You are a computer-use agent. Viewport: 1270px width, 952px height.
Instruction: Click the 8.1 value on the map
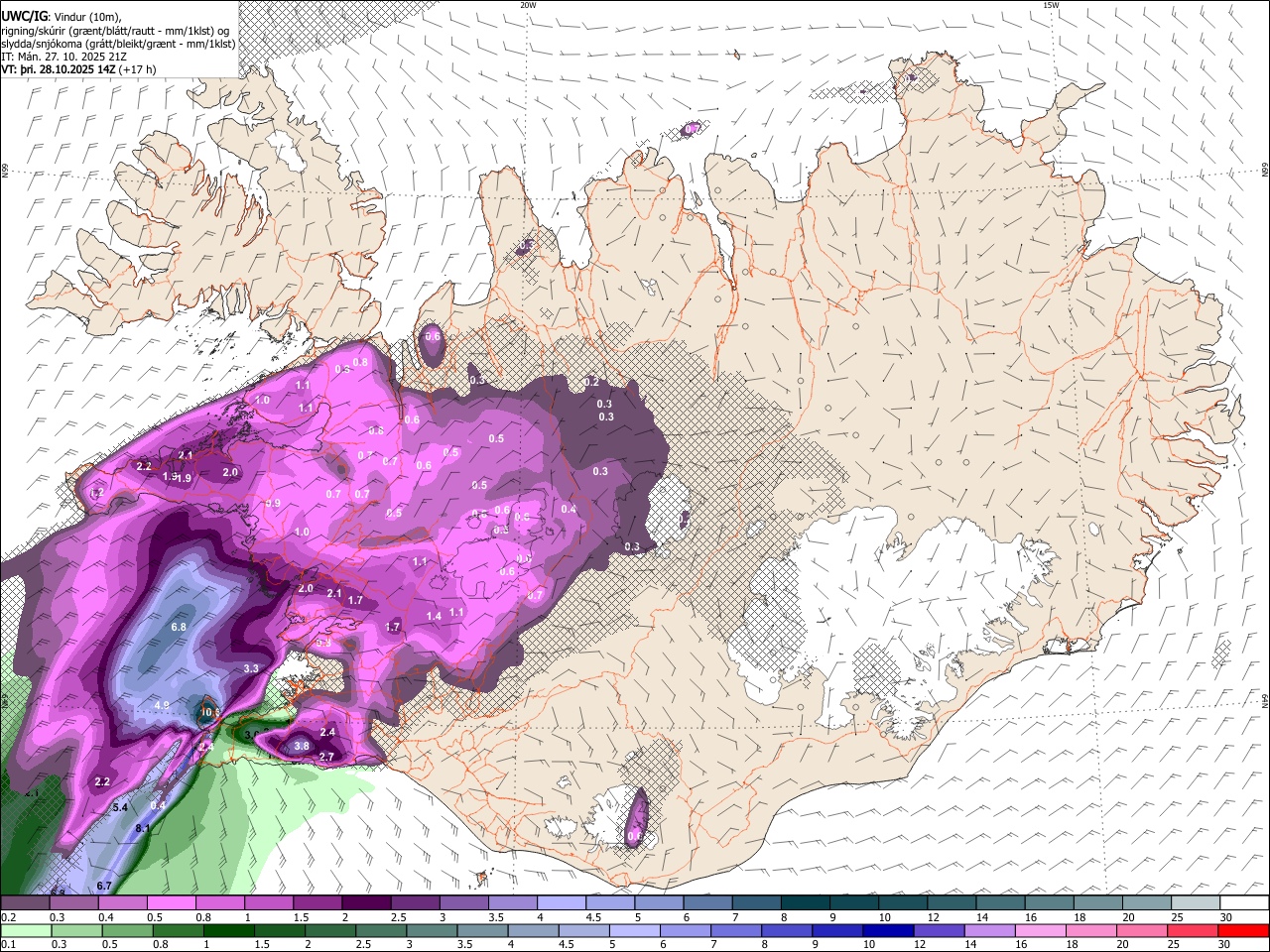pyautogui.click(x=142, y=828)
